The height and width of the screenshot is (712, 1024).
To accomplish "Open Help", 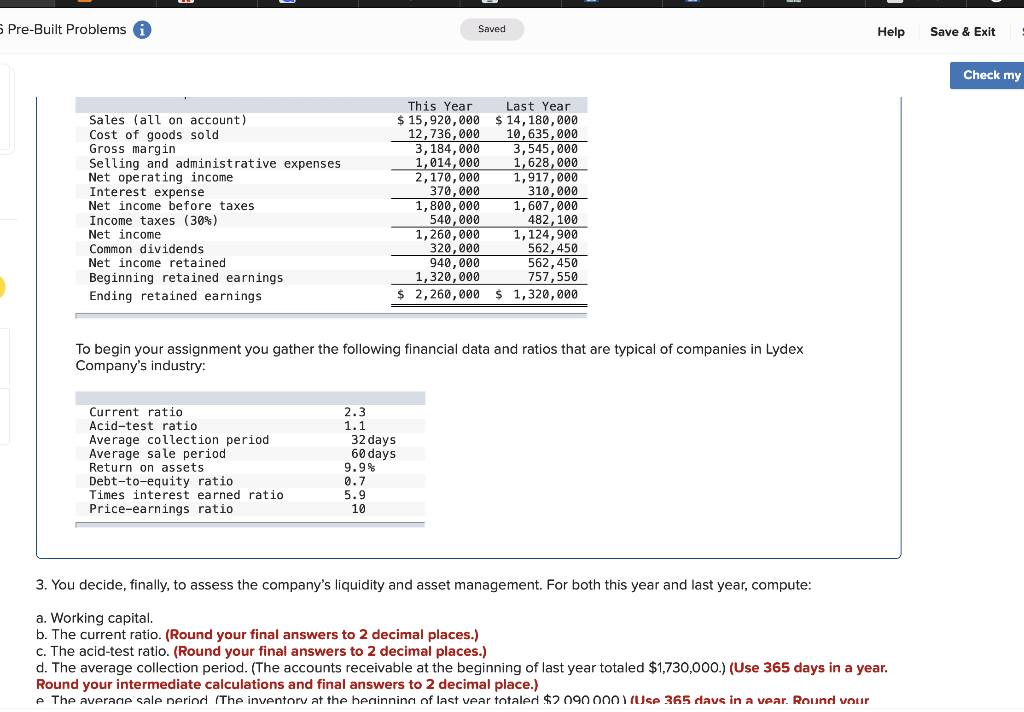I will click(890, 32).
